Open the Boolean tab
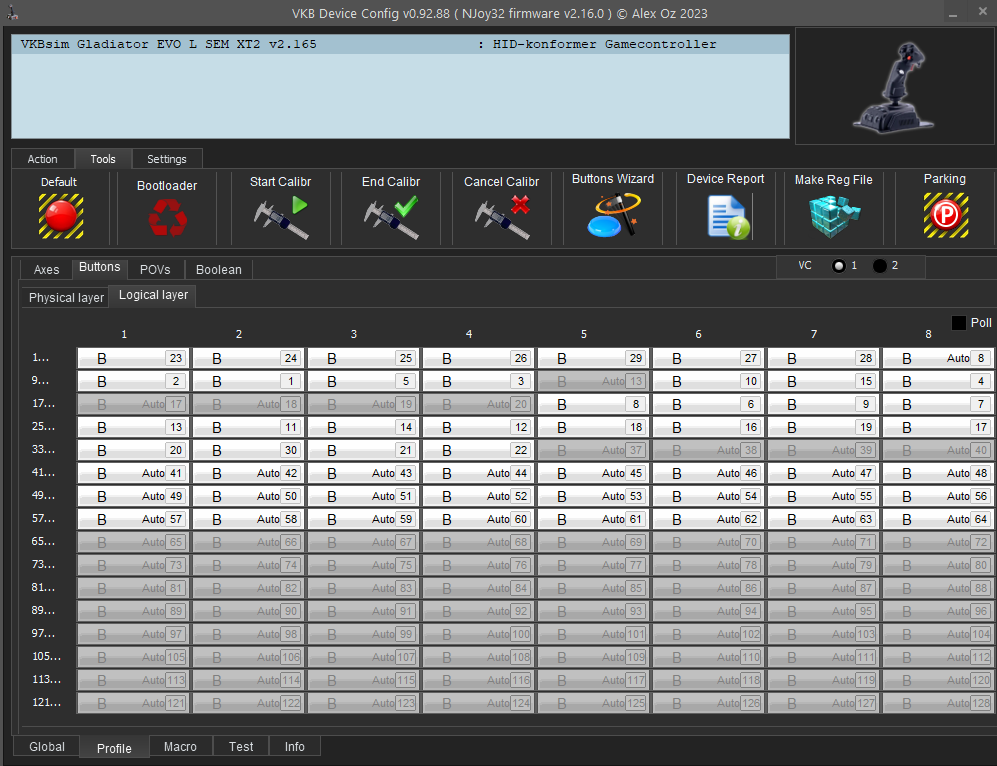Screen dimensions: 997x766 coord(219,270)
